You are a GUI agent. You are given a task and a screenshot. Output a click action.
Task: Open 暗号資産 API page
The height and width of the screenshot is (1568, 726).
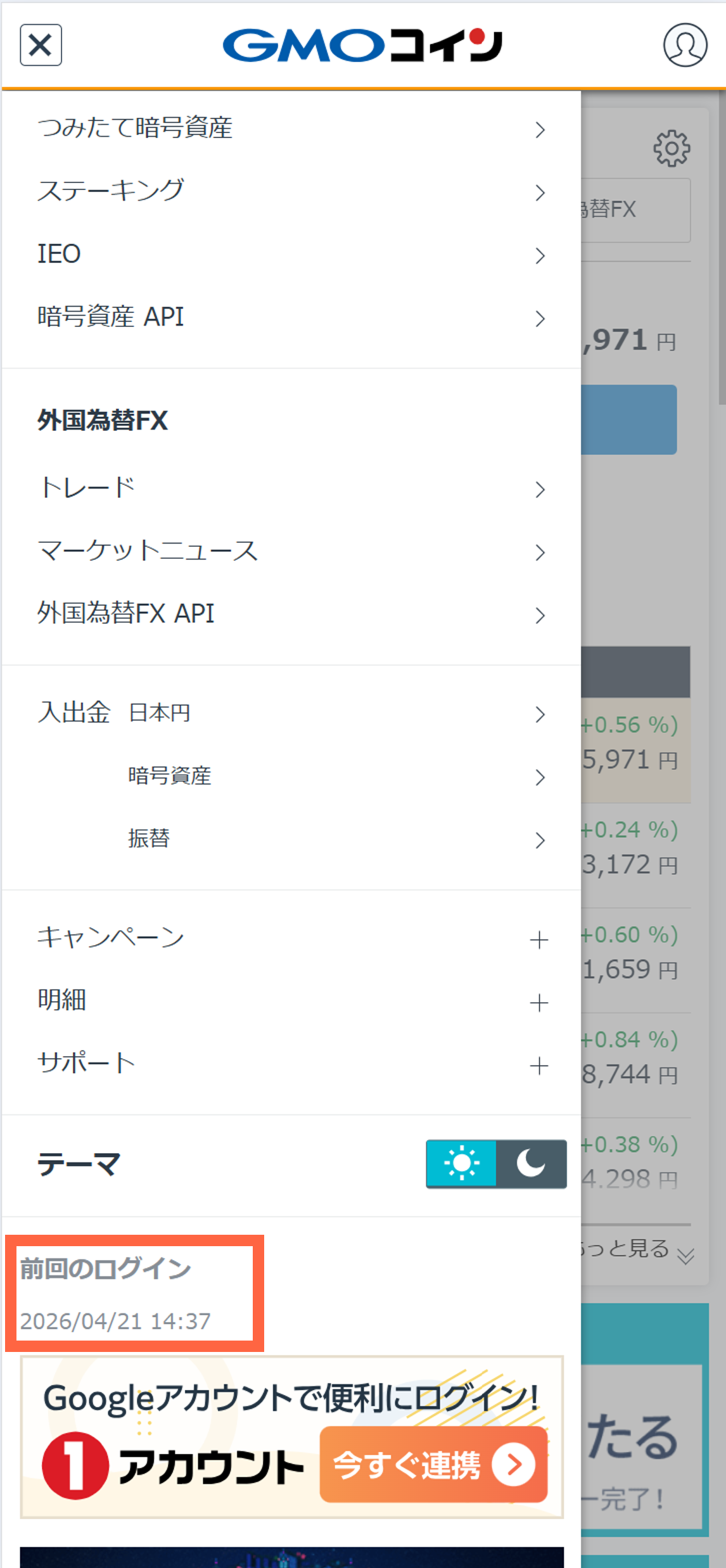[x=291, y=317]
